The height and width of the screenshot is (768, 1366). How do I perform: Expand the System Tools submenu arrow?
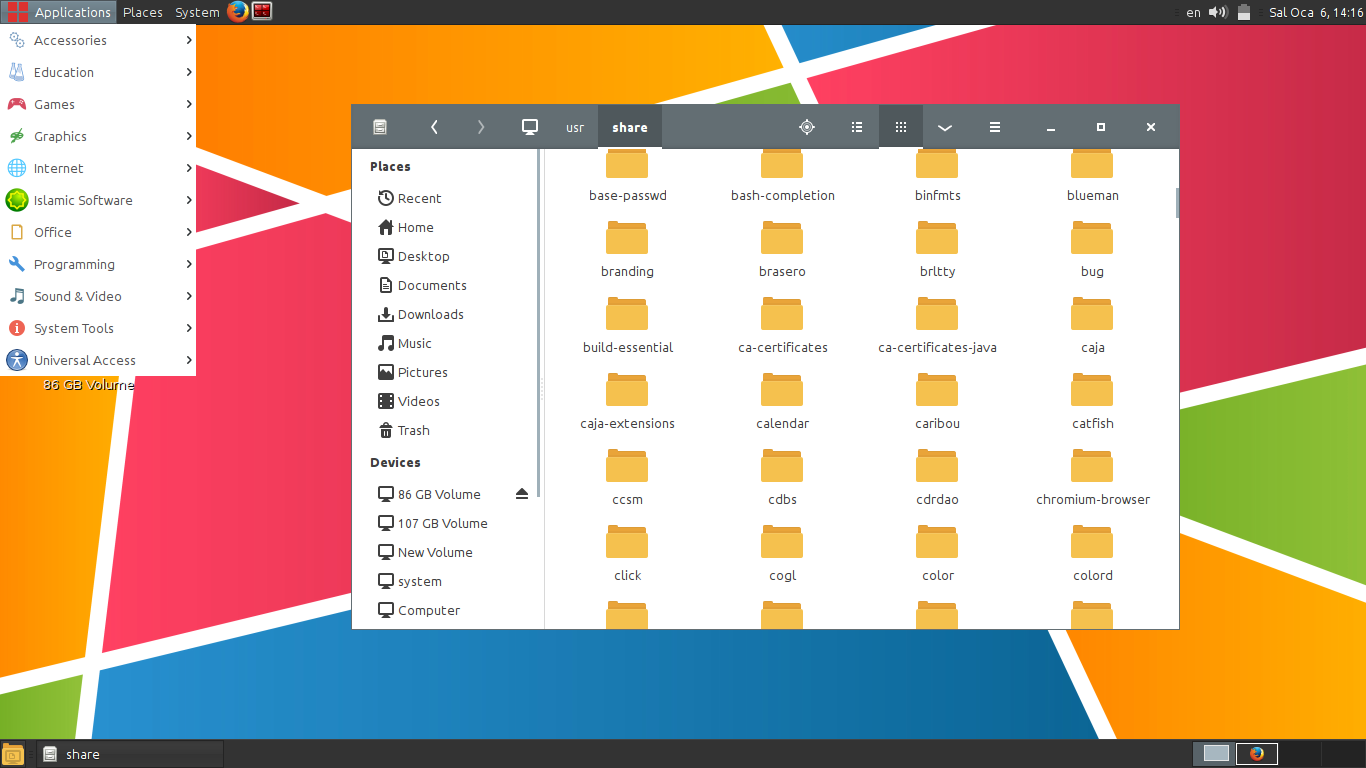coord(189,328)
